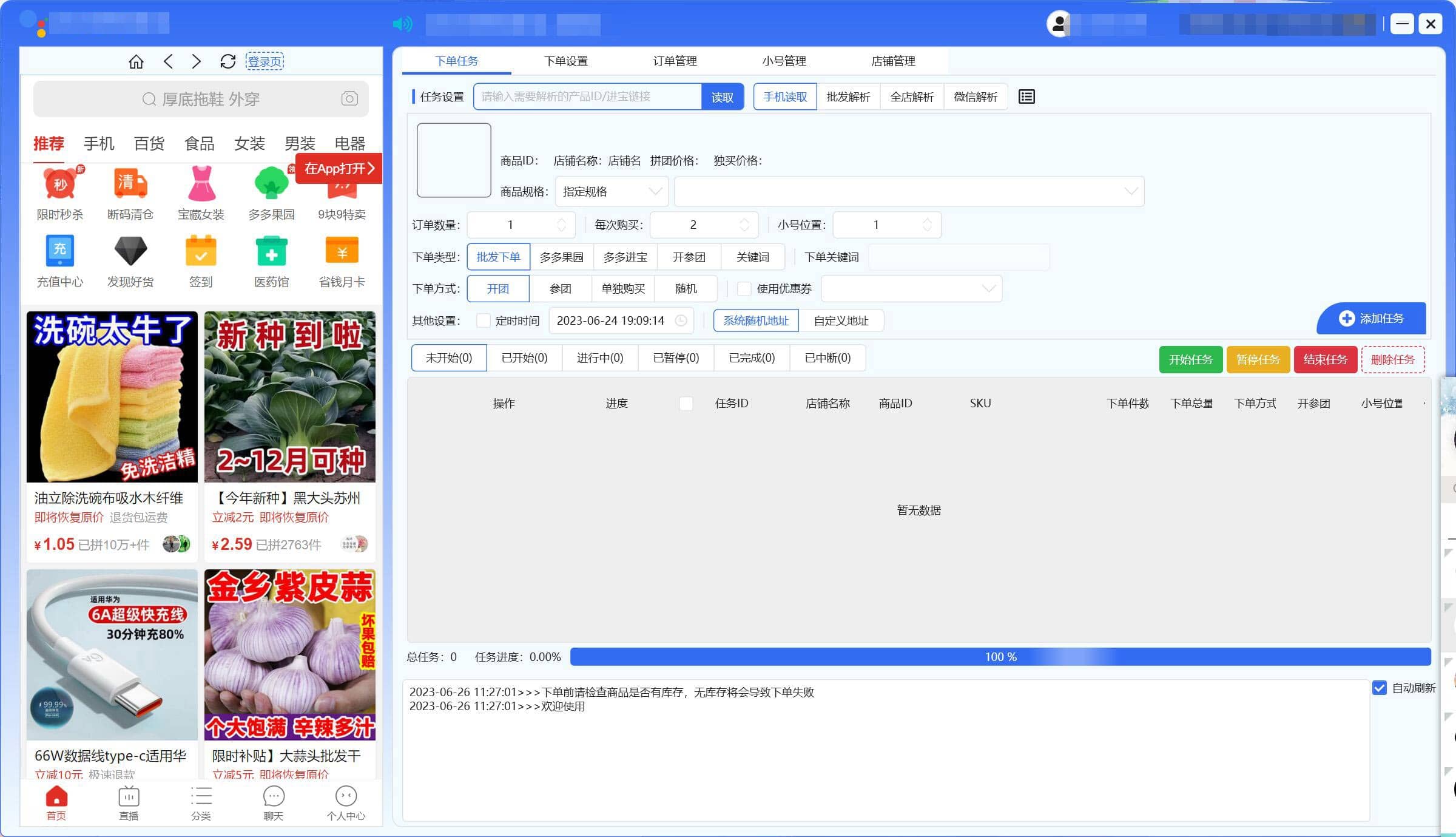Open 医药馆 icon

pos(271,251)
